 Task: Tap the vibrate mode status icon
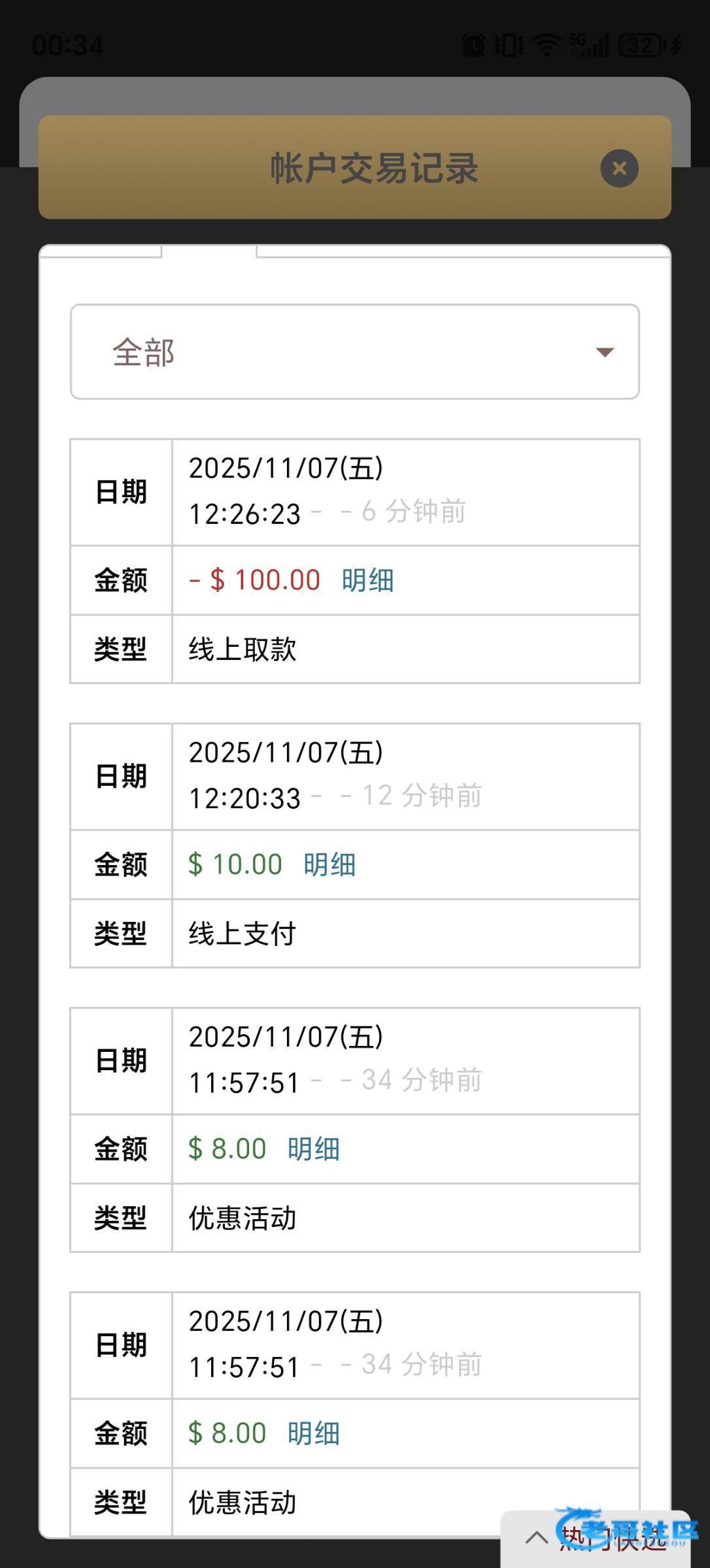[509, 45]
